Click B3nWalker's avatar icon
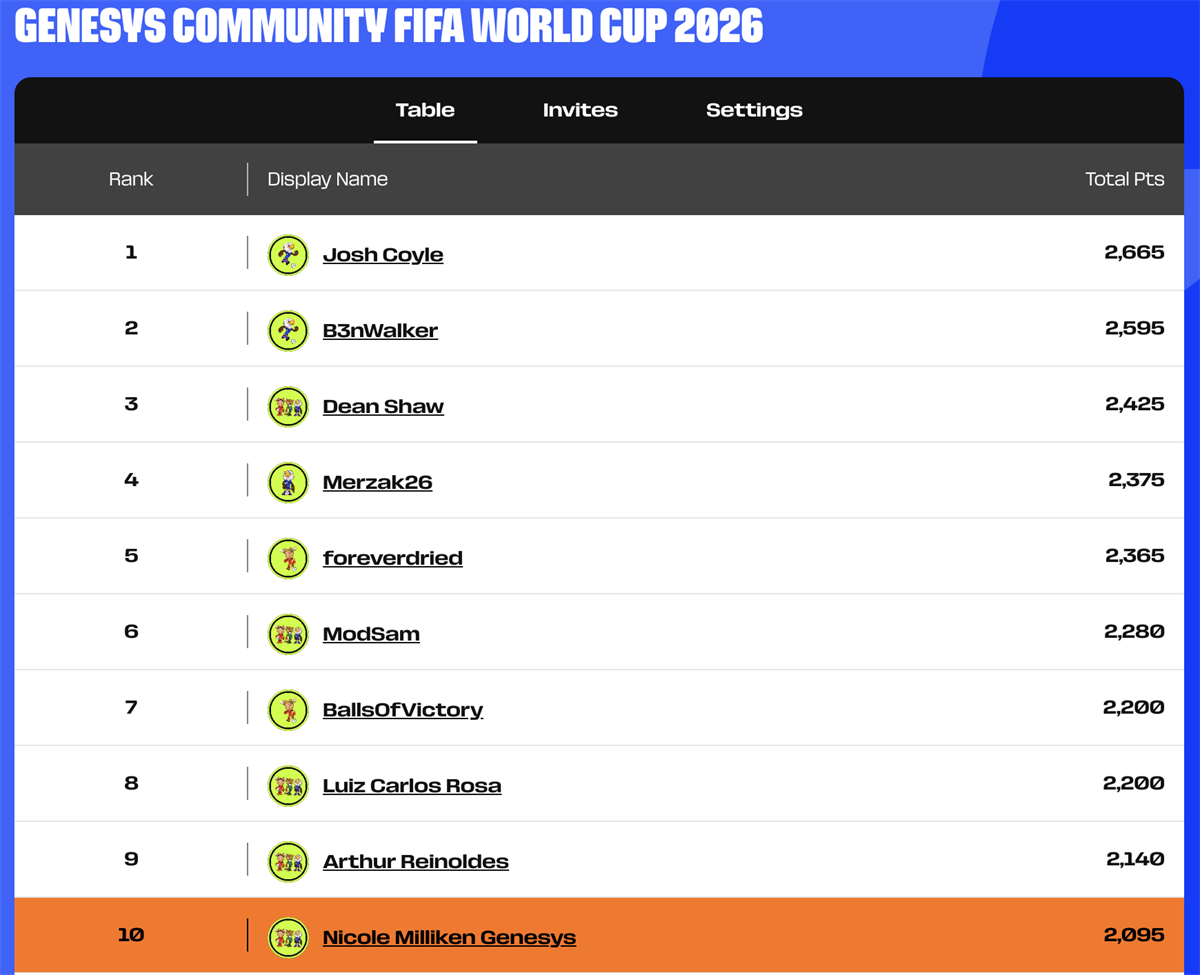The image size is (1200, 975). point(288,330)
